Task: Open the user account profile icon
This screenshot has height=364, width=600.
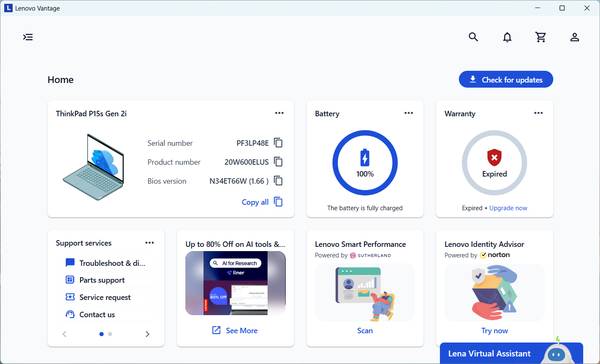Action: [x=574, y=37]
